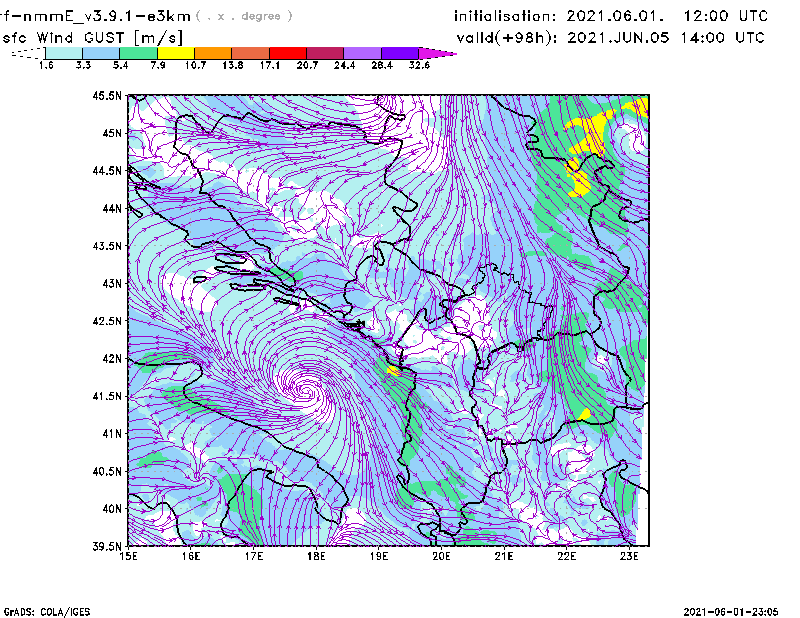Click the "20E" longitude label
The height and width of the screenshot is (618, 800).
[x=441, y=556]
